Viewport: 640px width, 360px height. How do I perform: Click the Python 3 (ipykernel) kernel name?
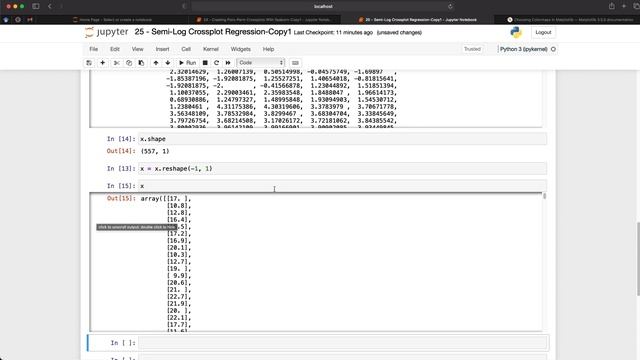[524, 49]
